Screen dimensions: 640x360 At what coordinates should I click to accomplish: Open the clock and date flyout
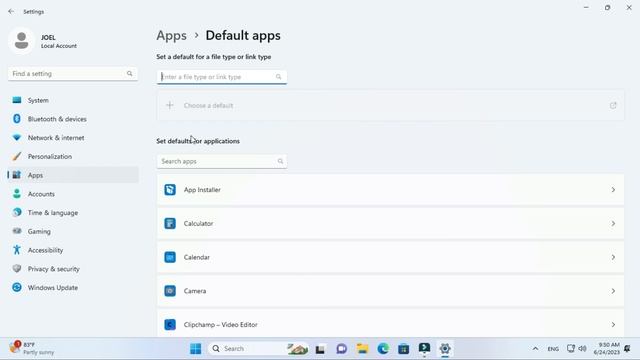[607, 348]
